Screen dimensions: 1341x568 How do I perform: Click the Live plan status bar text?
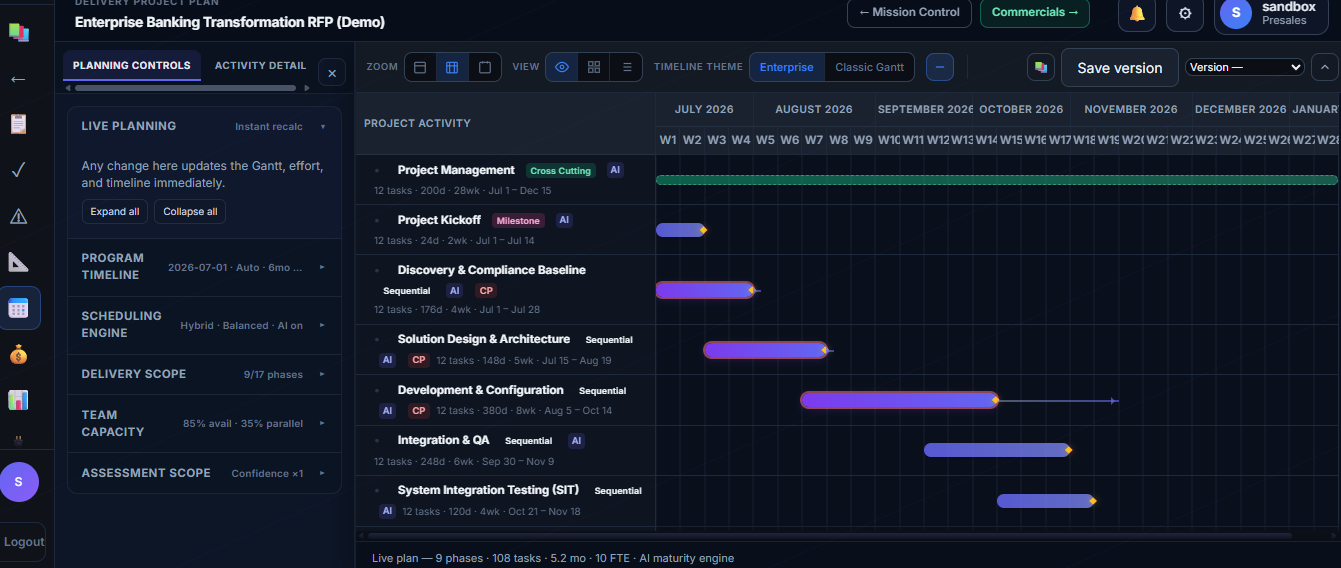(553, 558)
